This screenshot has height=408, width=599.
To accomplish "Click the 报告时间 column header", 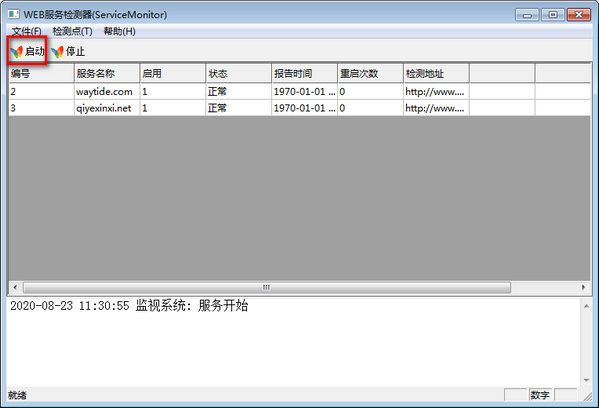I will coord(304,73).
